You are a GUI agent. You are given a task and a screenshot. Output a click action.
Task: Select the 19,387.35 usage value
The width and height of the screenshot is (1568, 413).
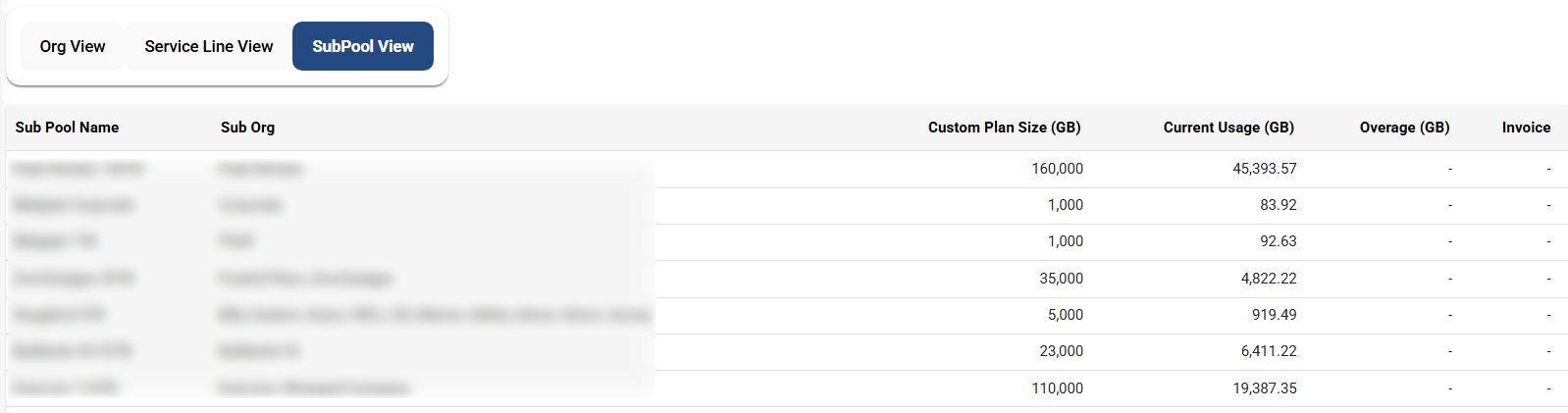click(x=1264, y=388)
